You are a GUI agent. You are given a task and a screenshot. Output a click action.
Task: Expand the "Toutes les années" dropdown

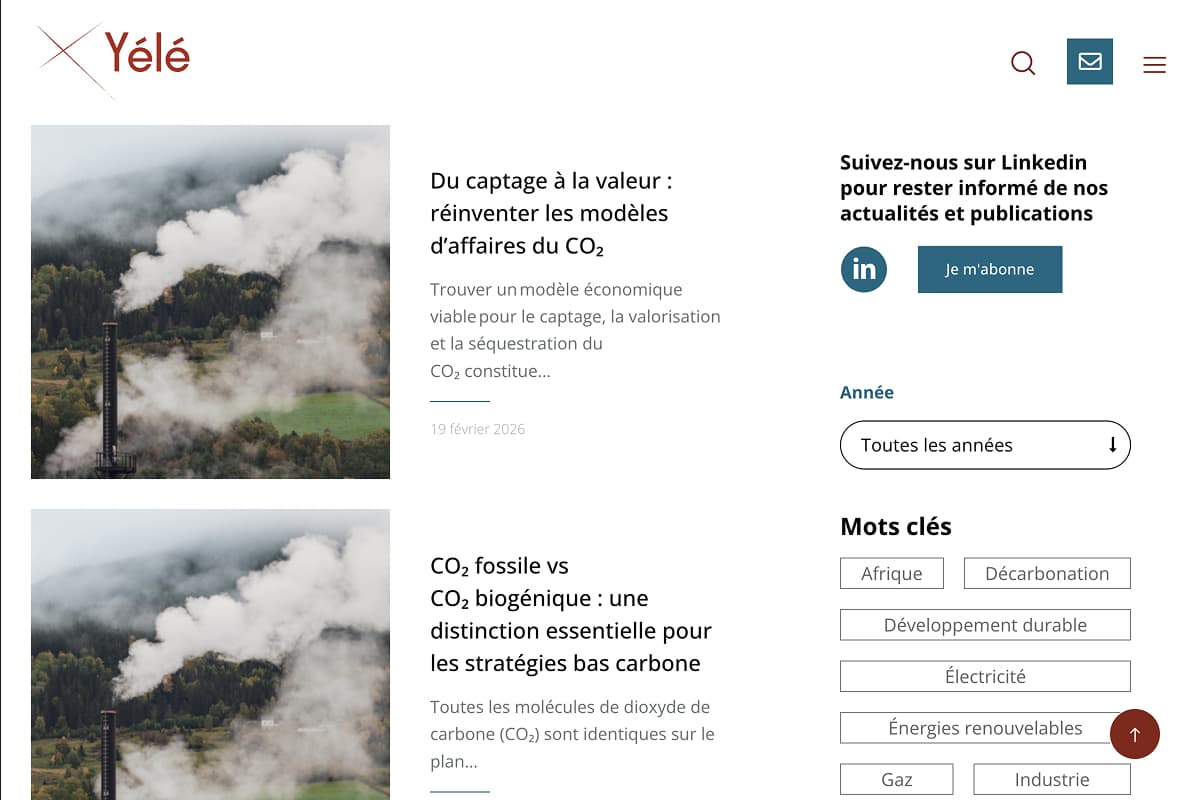984,445
